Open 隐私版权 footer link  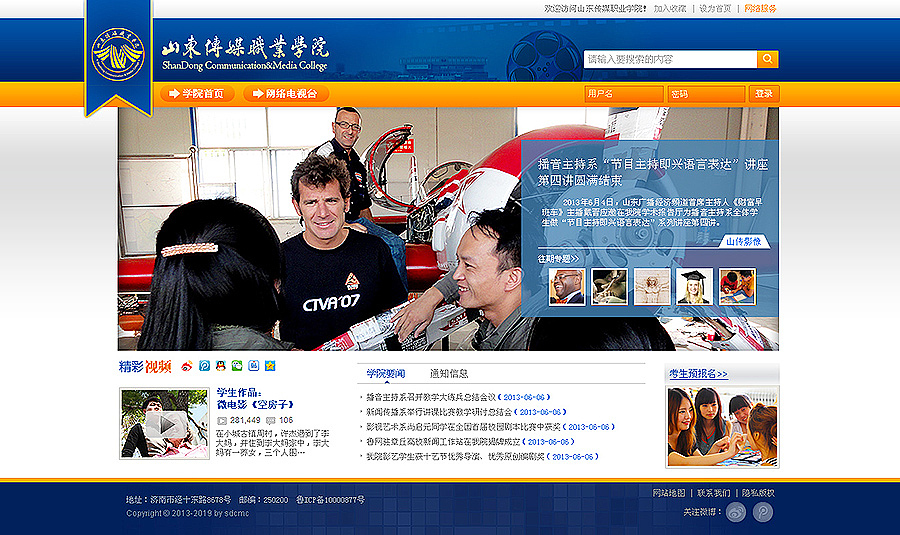click(758, 493)
